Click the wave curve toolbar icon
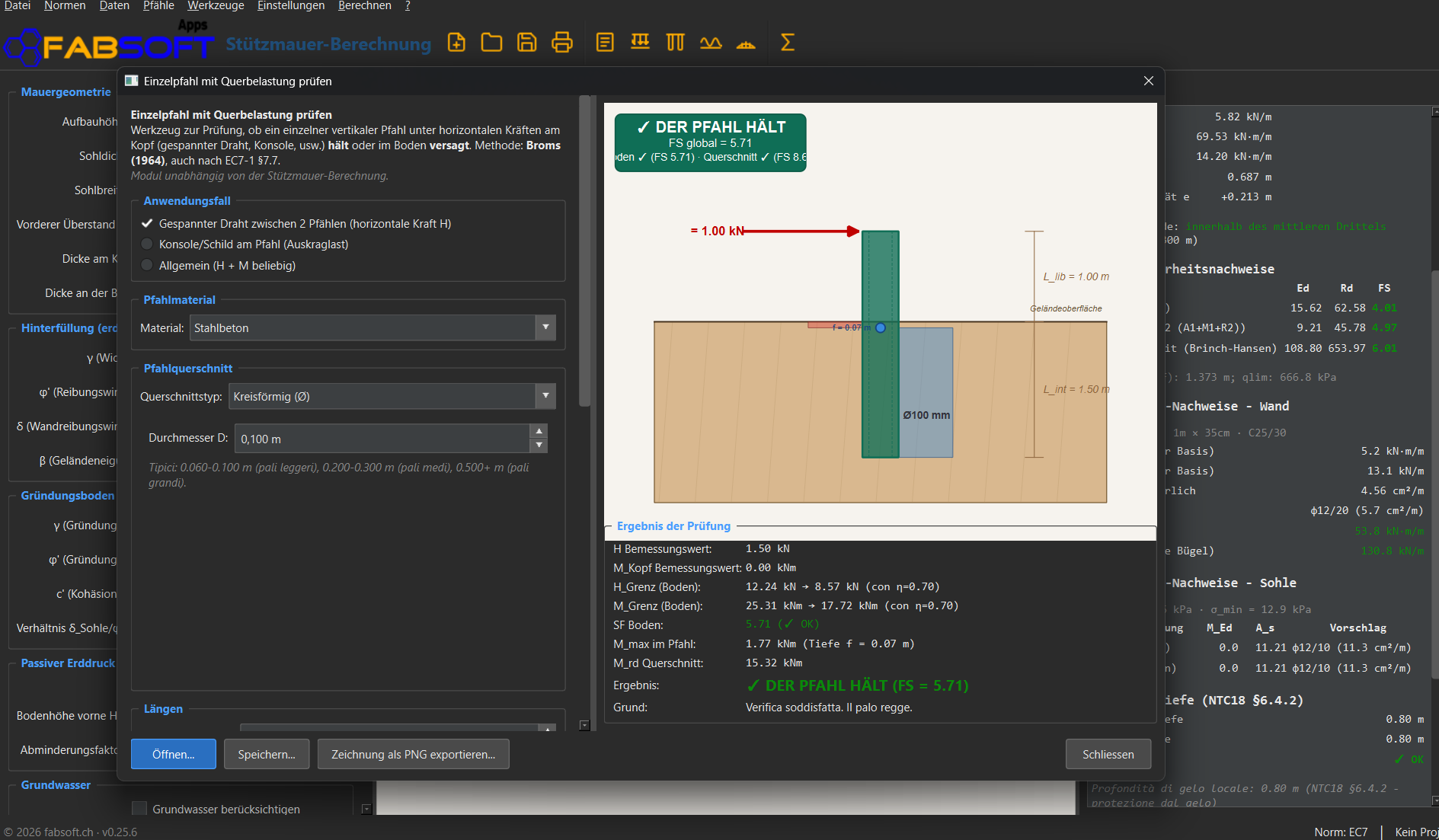 click(x=711, y=42)
